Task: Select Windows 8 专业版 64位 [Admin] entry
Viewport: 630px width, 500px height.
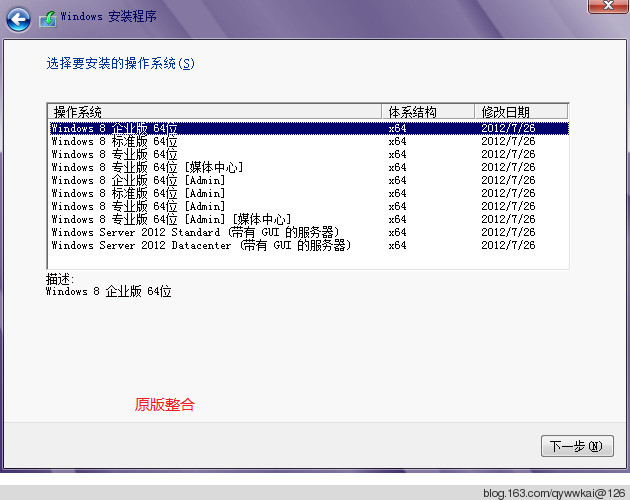Action: [309, 206]
